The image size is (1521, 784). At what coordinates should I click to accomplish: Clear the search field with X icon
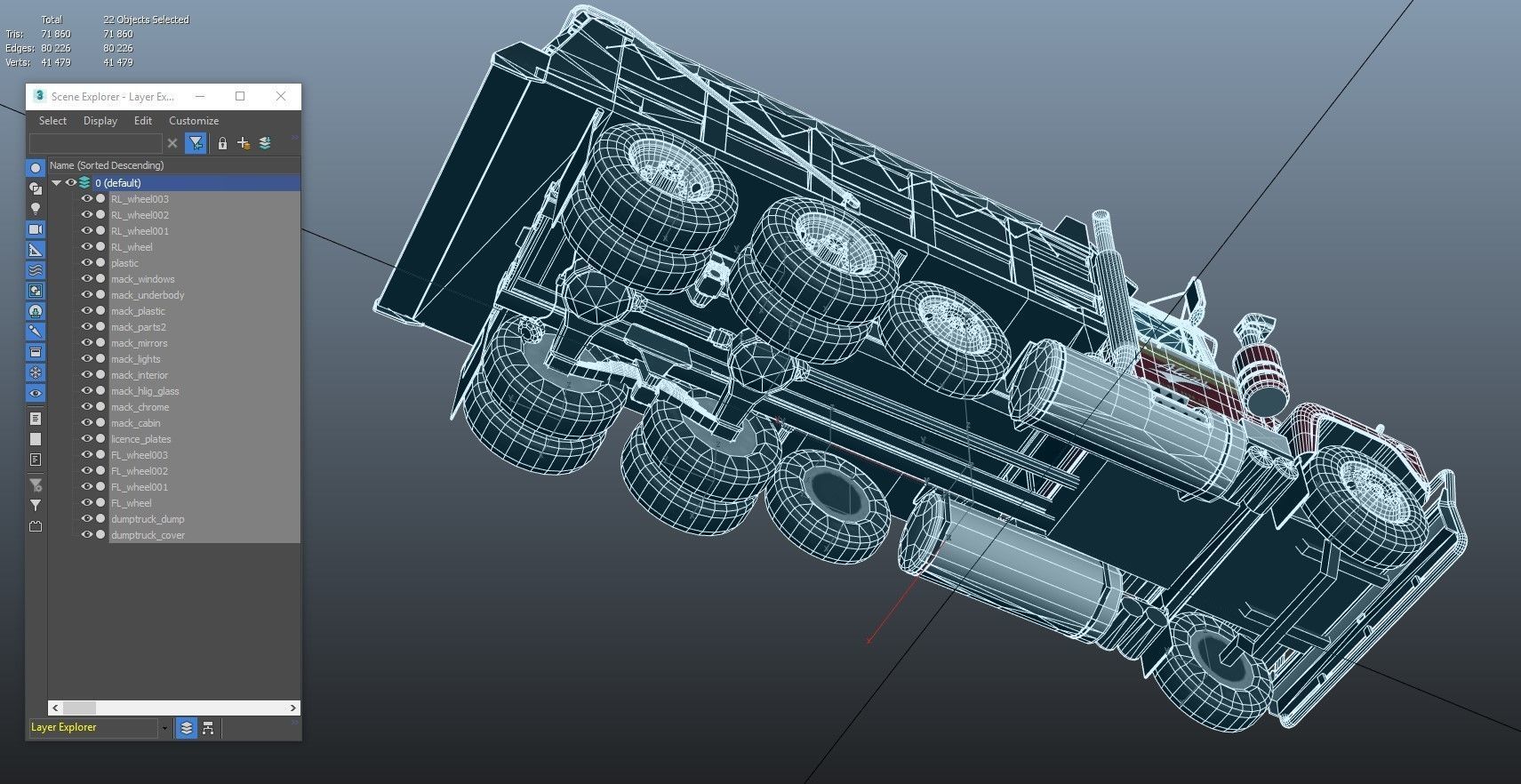(172, 143)
